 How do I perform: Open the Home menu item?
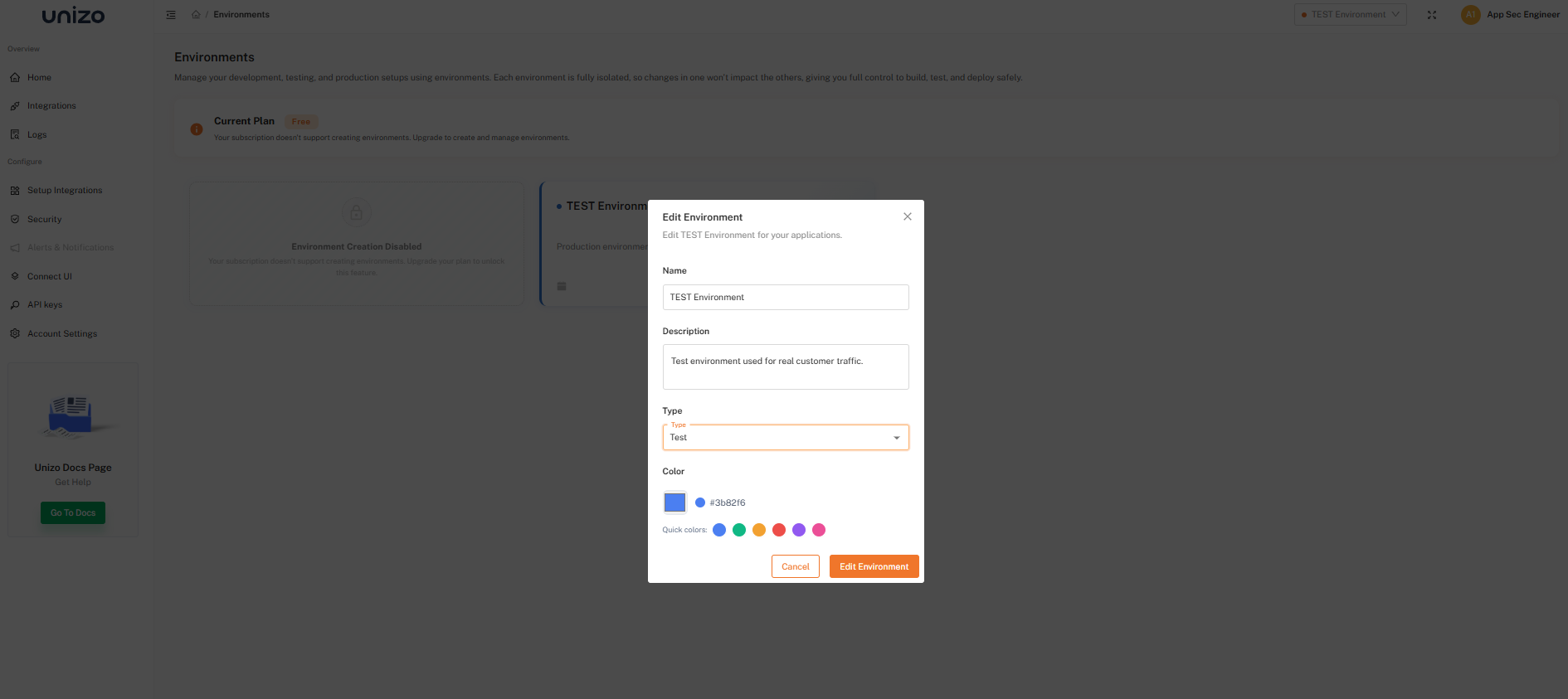(39, 78)
